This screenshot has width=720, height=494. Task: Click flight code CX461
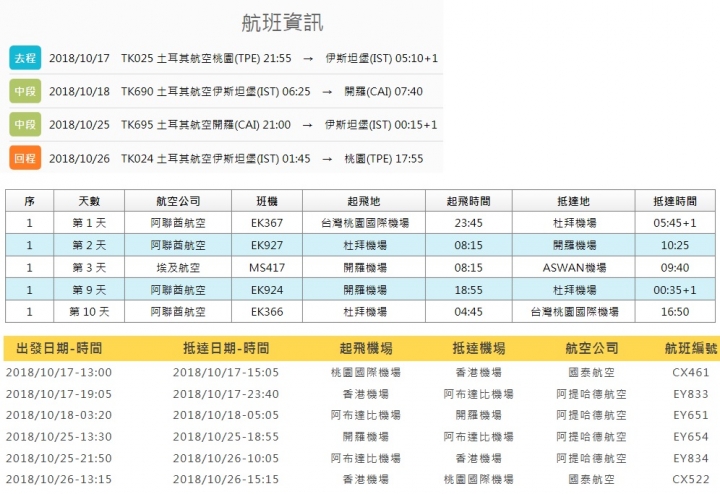click(x=691, y=372)
